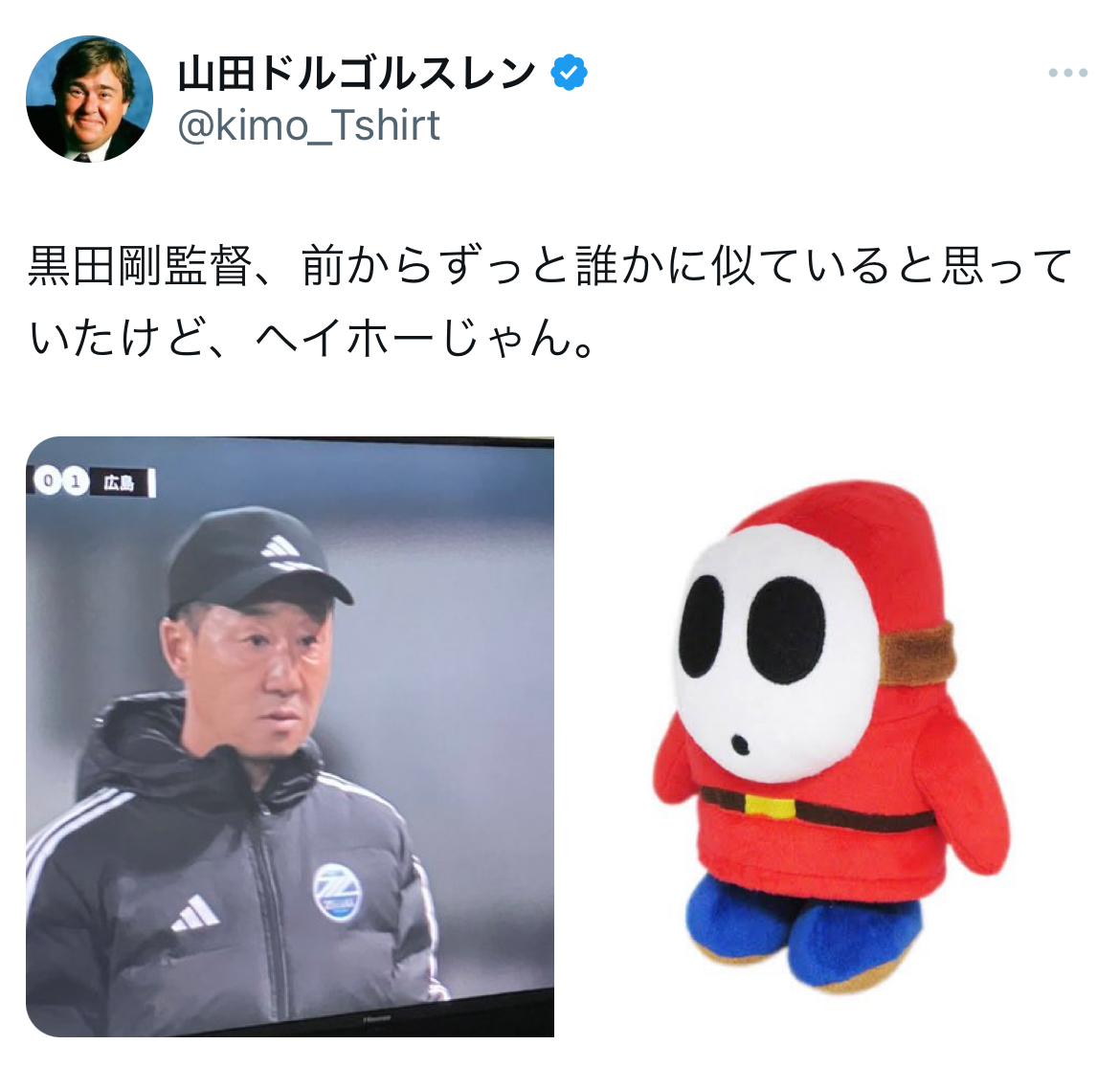Image resolution: width=1120 pixels, height=1089 pixels.
Task: Click the 黒田剛監督 text in the tweet
Action: point(141,265)
